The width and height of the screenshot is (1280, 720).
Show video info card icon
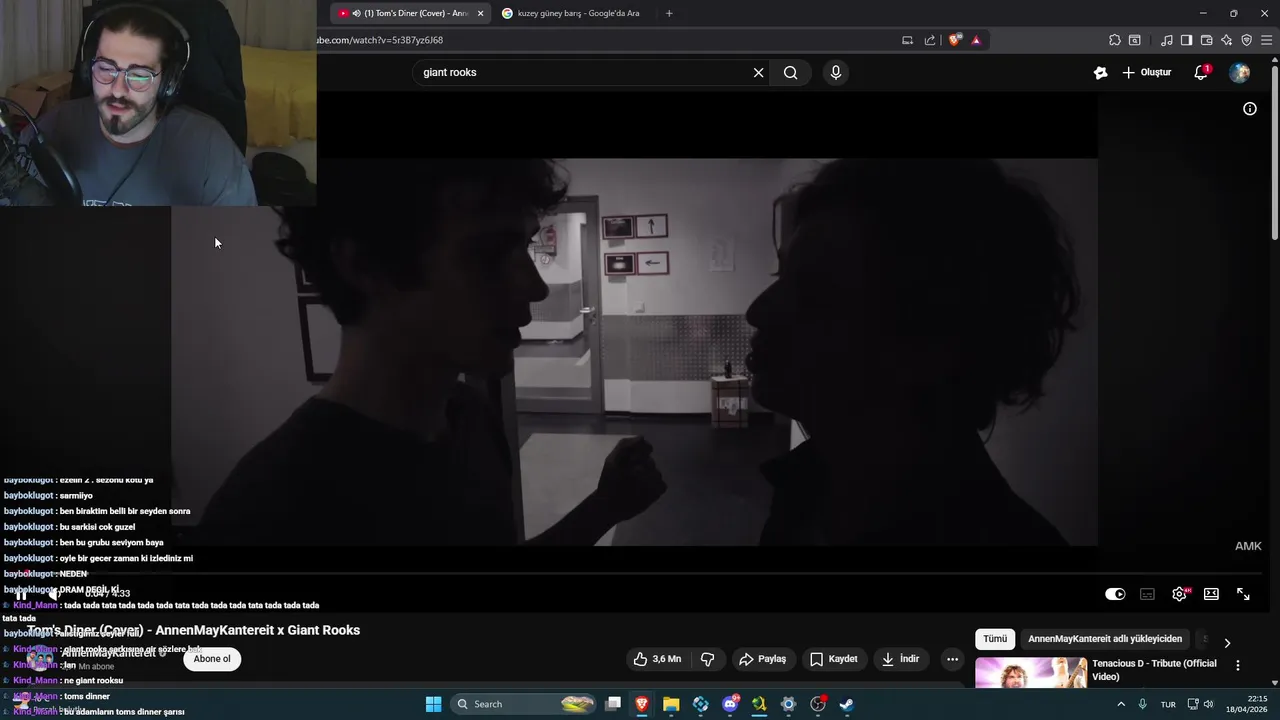[1250, 109]
